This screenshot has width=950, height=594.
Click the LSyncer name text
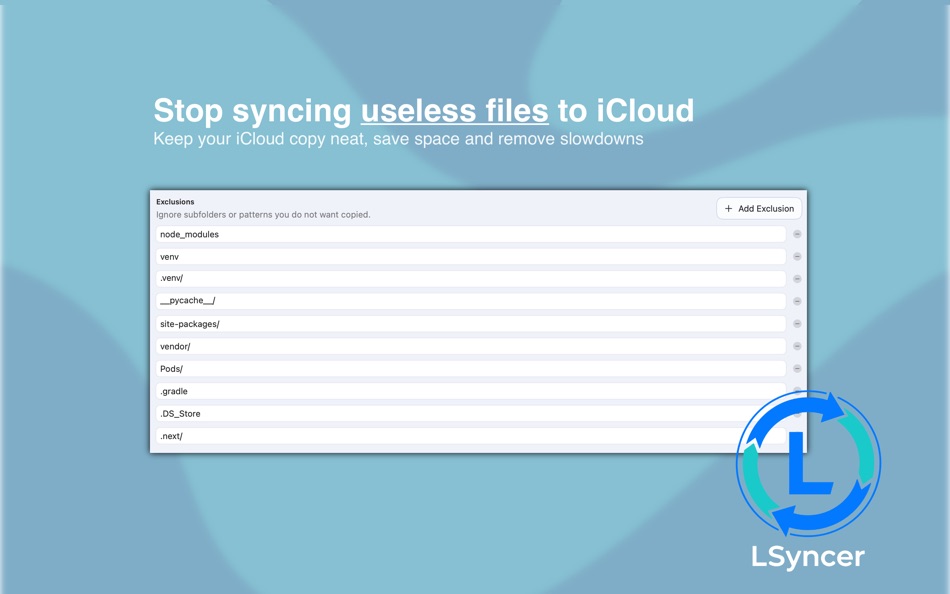[808, 557]
